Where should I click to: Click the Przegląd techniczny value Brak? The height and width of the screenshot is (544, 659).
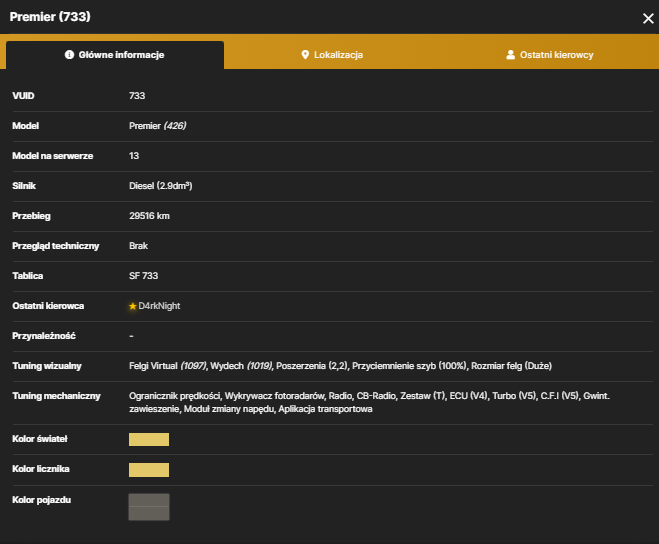coord(138,246)
